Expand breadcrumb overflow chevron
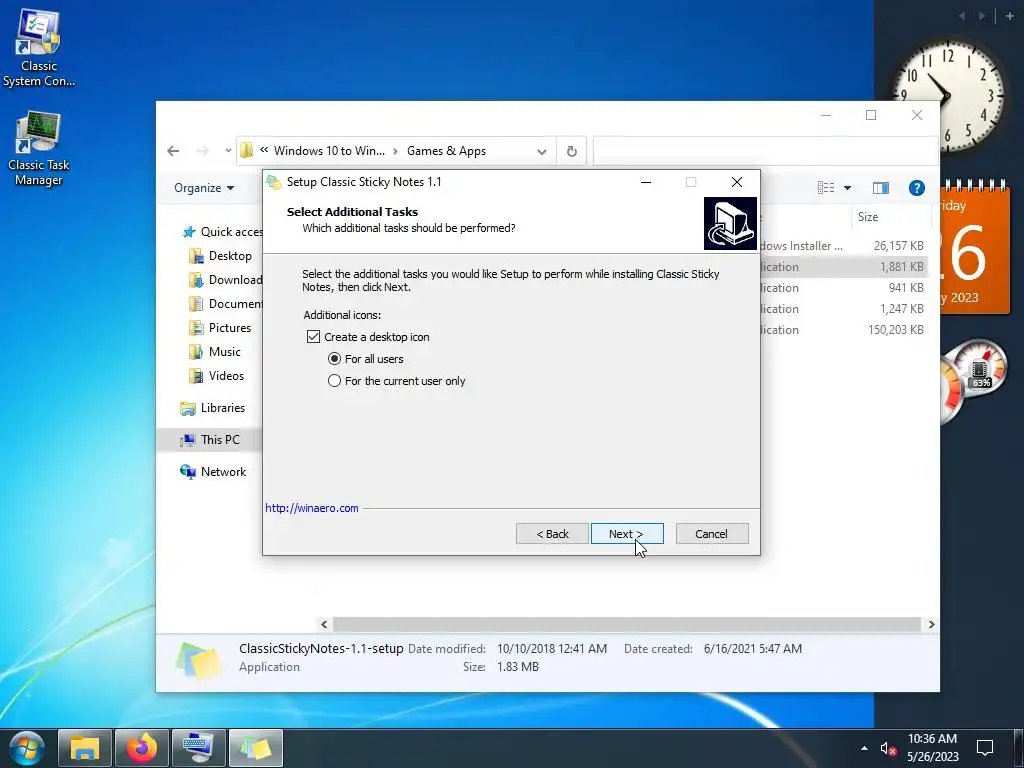 [x=264, y=150]
